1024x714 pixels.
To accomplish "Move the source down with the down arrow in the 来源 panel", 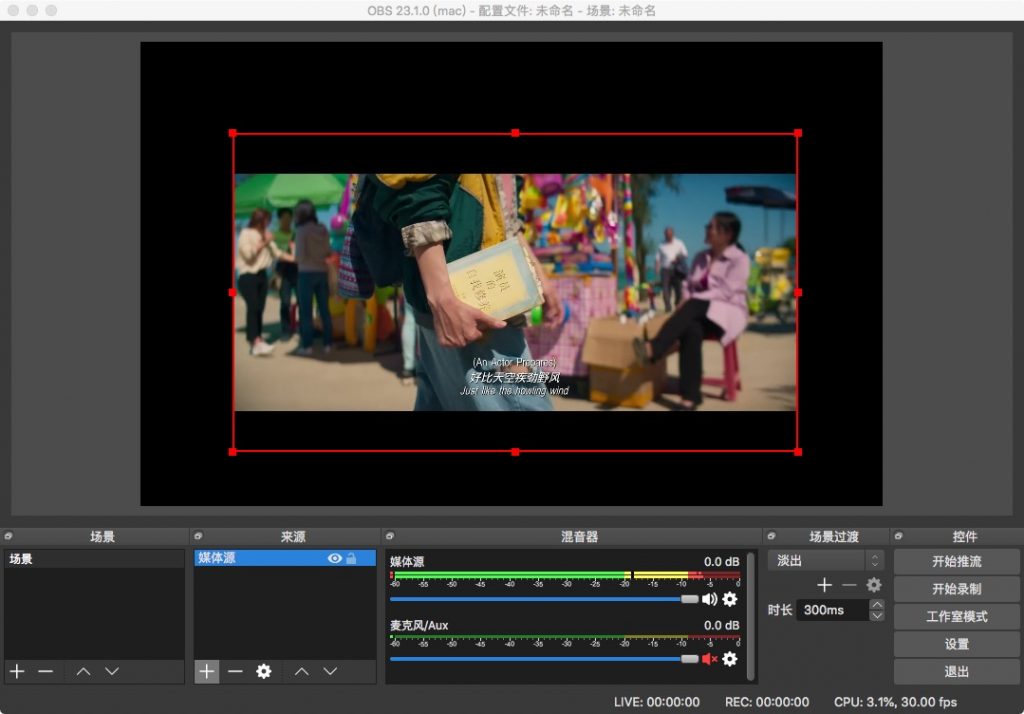I will click(330, 671).
